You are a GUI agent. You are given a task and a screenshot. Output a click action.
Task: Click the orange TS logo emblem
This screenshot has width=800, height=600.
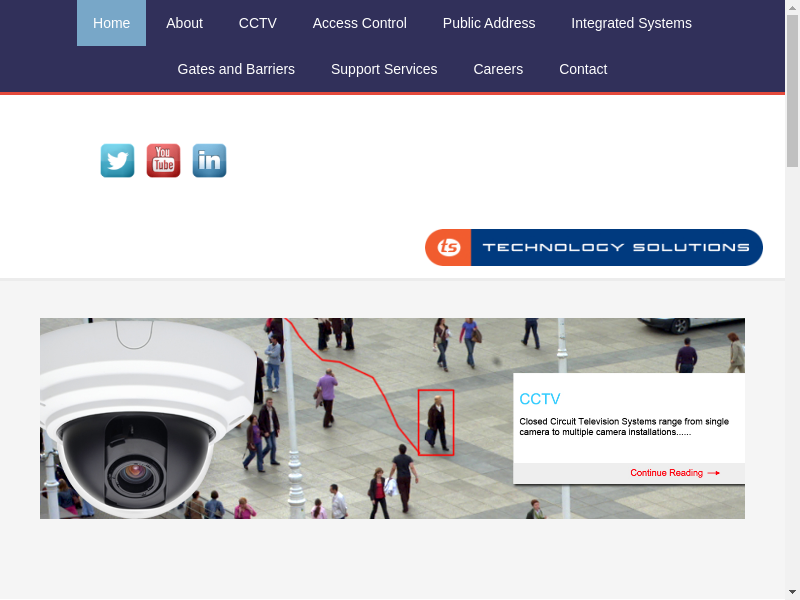pos(449,248)
